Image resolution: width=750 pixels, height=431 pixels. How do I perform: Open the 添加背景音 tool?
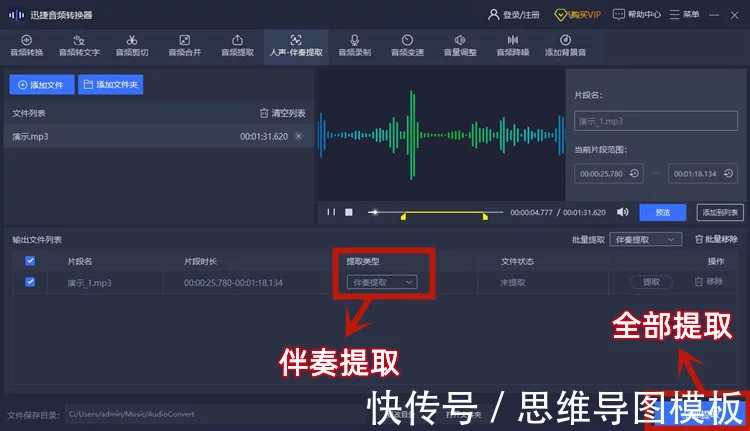(x=565, y=46)
